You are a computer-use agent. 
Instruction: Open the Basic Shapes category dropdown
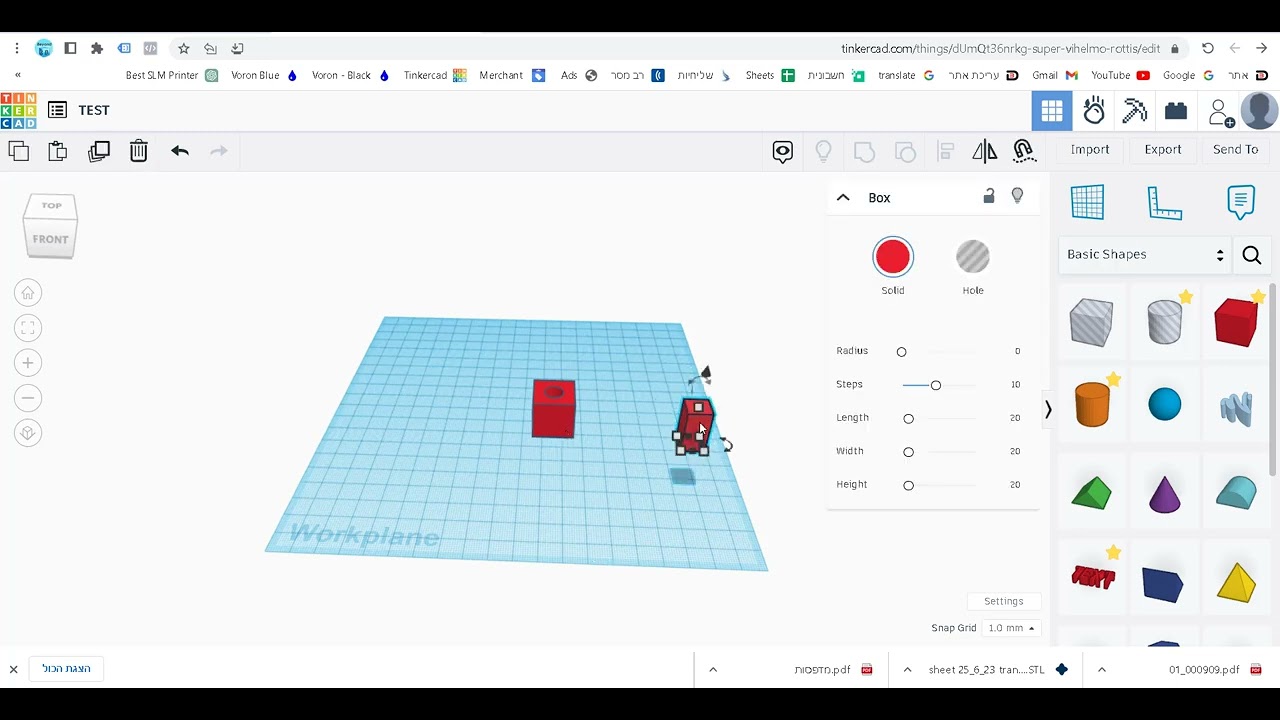[x=1145, y=255]
